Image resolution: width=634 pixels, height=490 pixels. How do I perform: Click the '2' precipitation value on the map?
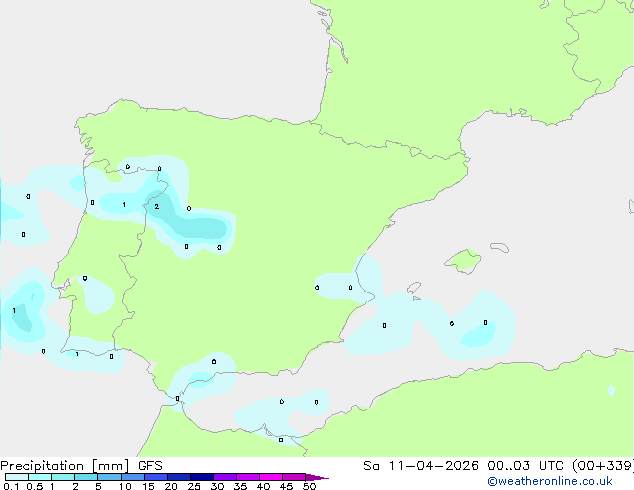(156, 207)
